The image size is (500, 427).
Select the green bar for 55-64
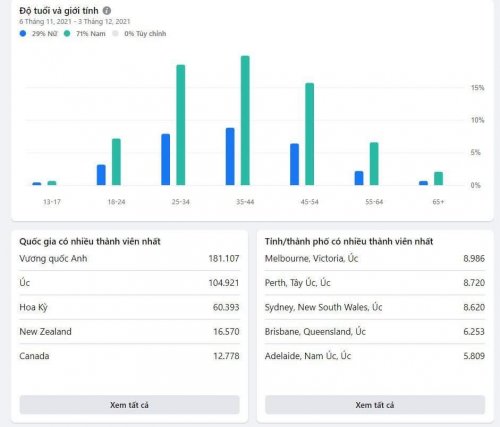(x=374, y=164)
